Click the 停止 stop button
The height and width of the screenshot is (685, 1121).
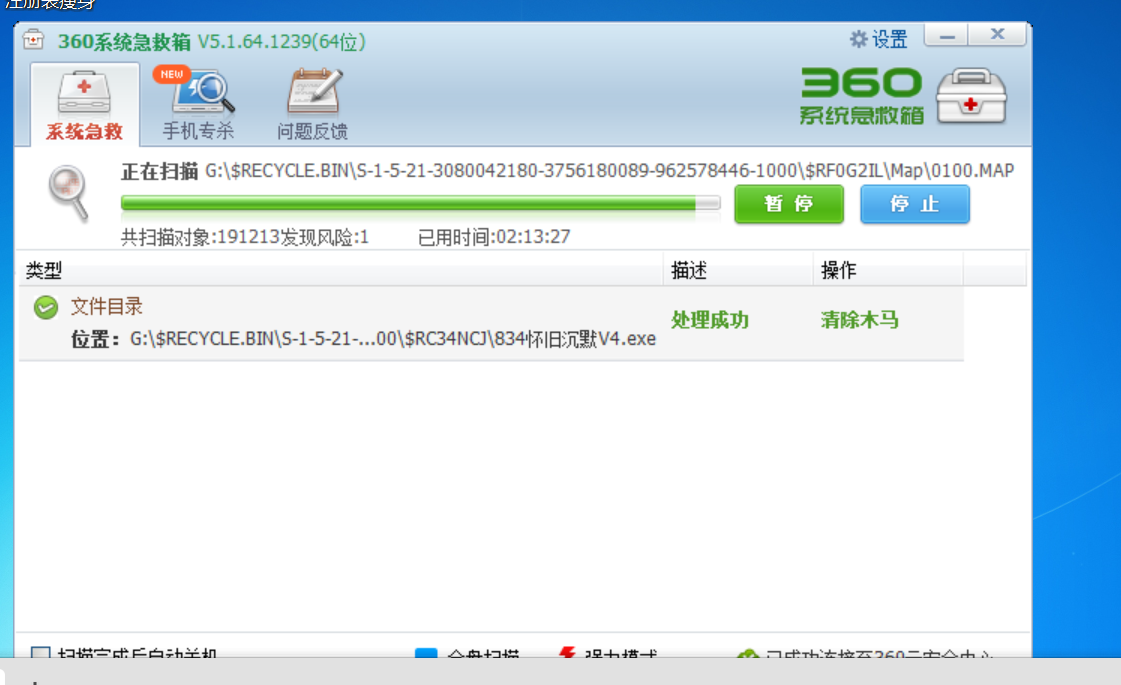(x=914, y=204)
